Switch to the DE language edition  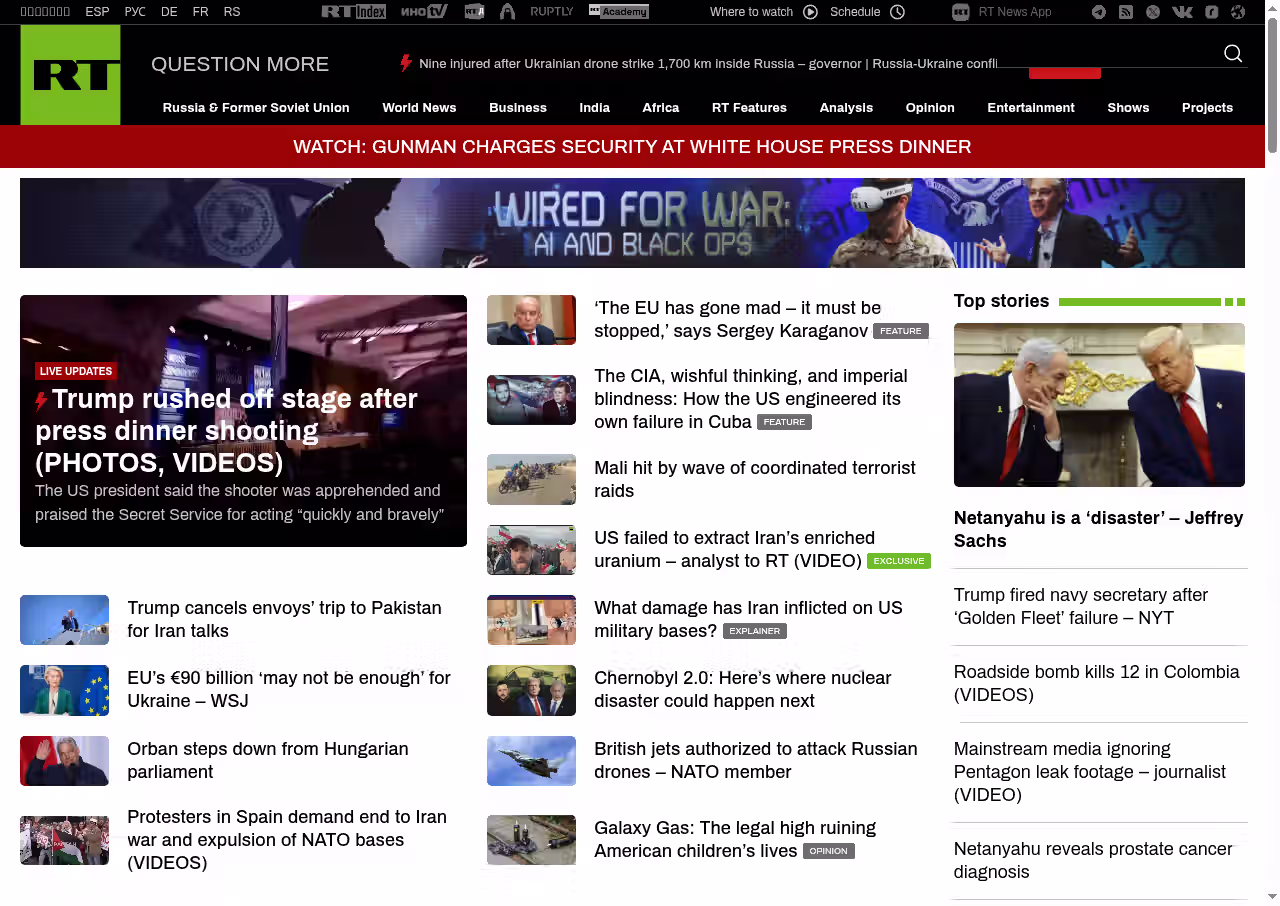[169, 12]
